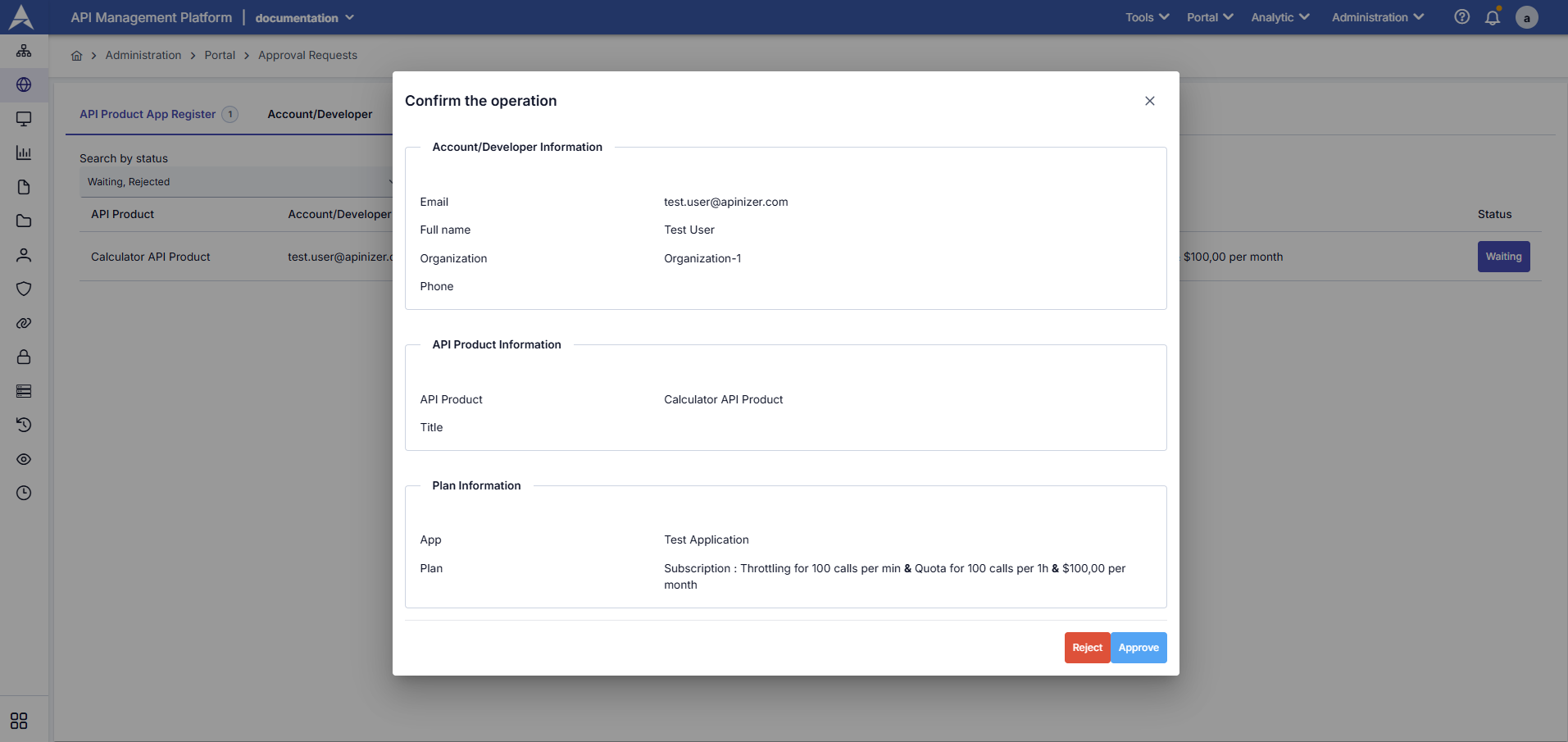This screenshot has width=1568, height=742.
Task: Open the help question-mark icon
Action: pyautogui.click(x=1461, y=17)
